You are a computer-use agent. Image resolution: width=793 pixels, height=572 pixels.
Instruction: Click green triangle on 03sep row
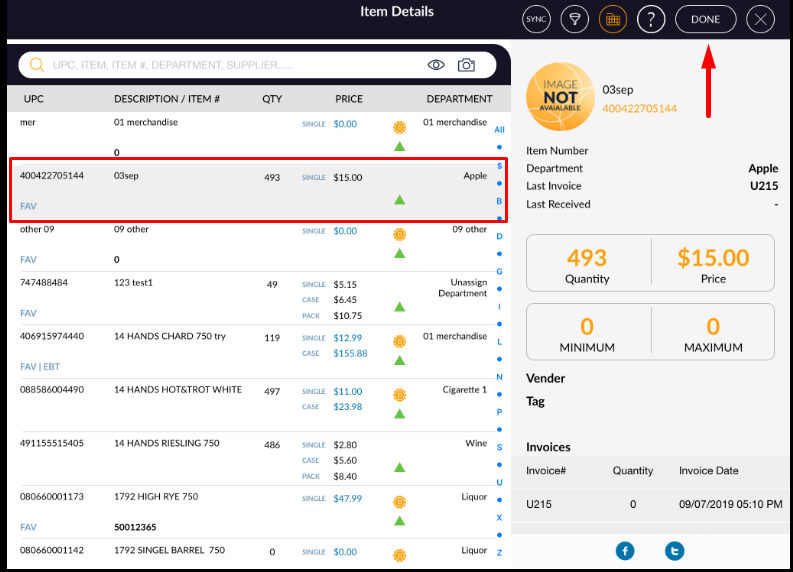399,200
